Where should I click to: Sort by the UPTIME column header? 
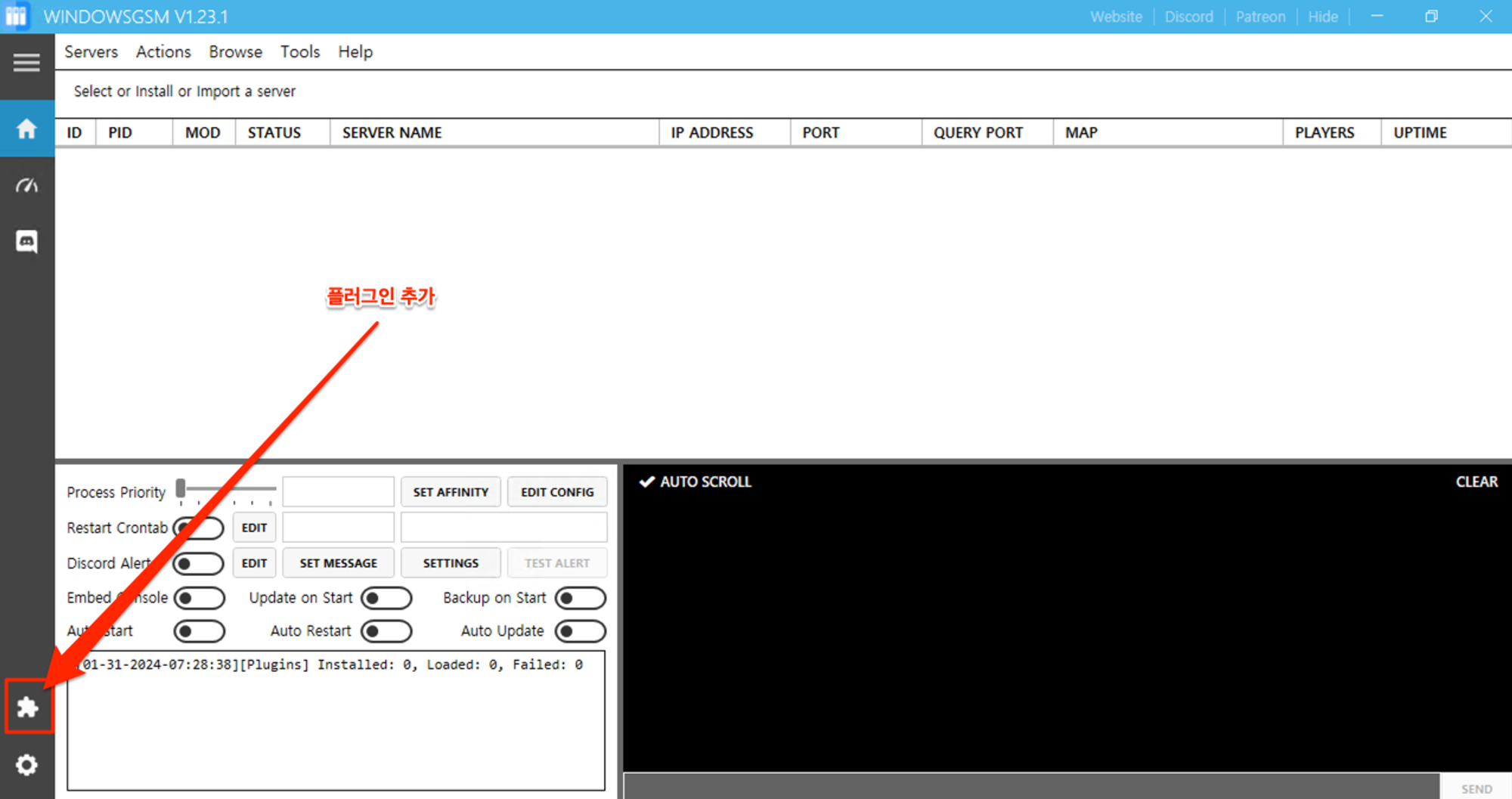coord(1445,133)
